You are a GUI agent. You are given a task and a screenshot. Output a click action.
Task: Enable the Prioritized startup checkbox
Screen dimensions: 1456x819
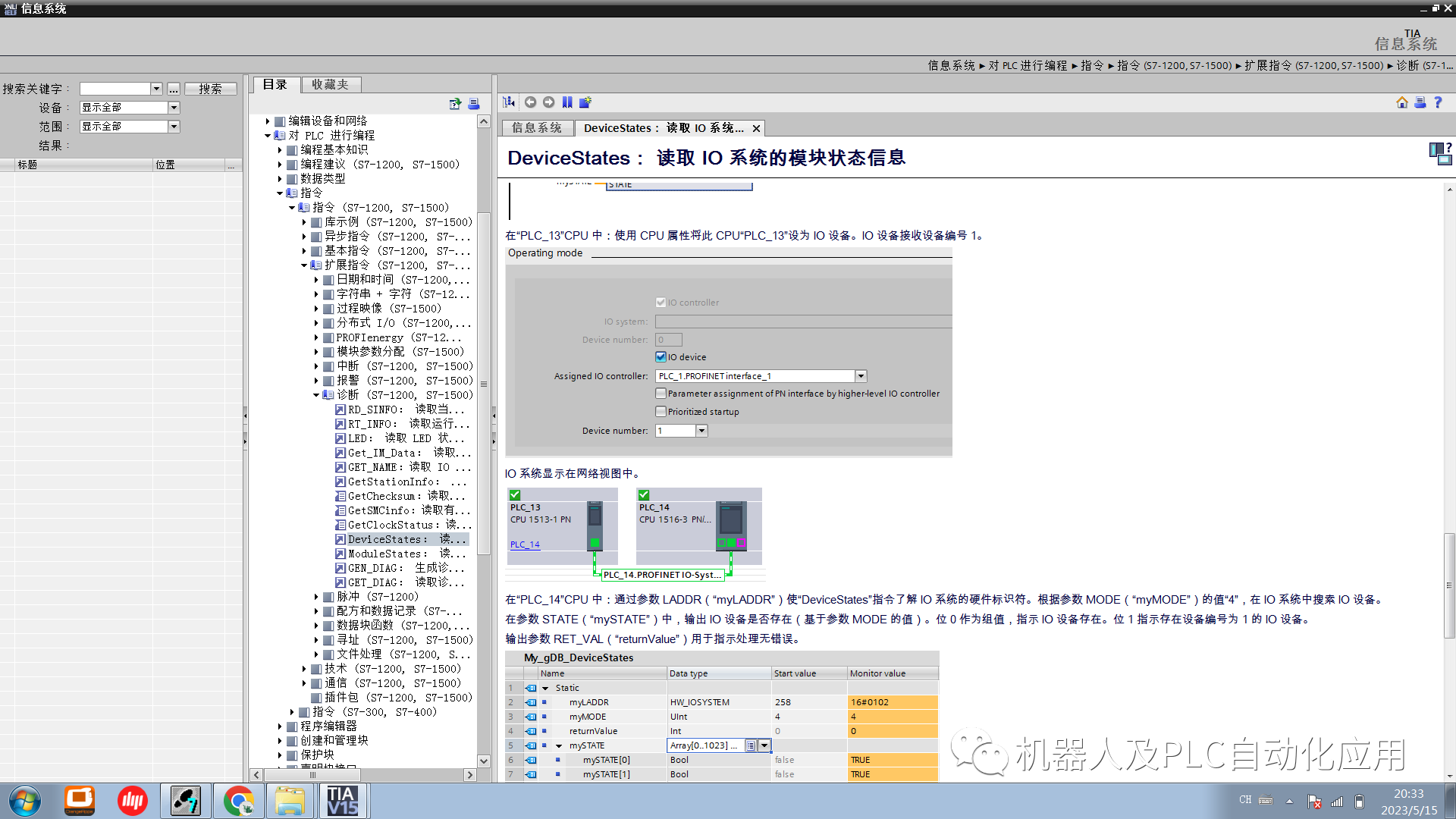(x=661, y=411)
